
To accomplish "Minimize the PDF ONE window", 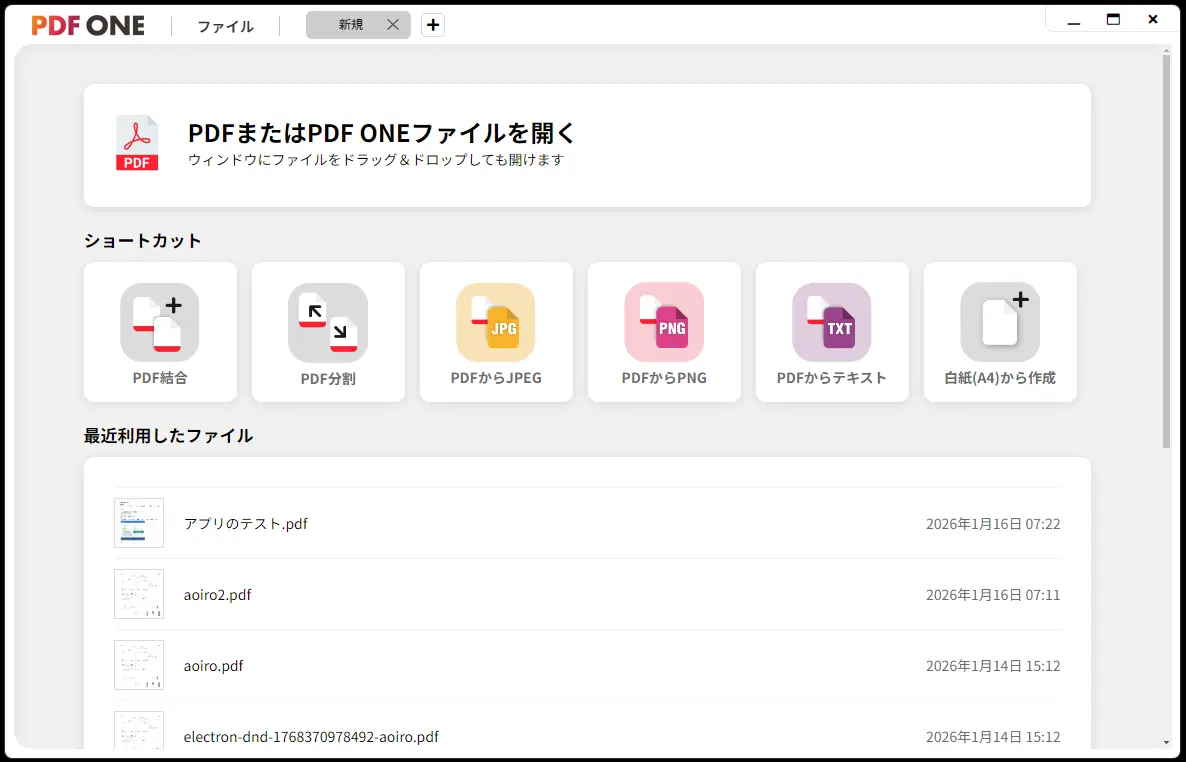I will click(1073, 23).
